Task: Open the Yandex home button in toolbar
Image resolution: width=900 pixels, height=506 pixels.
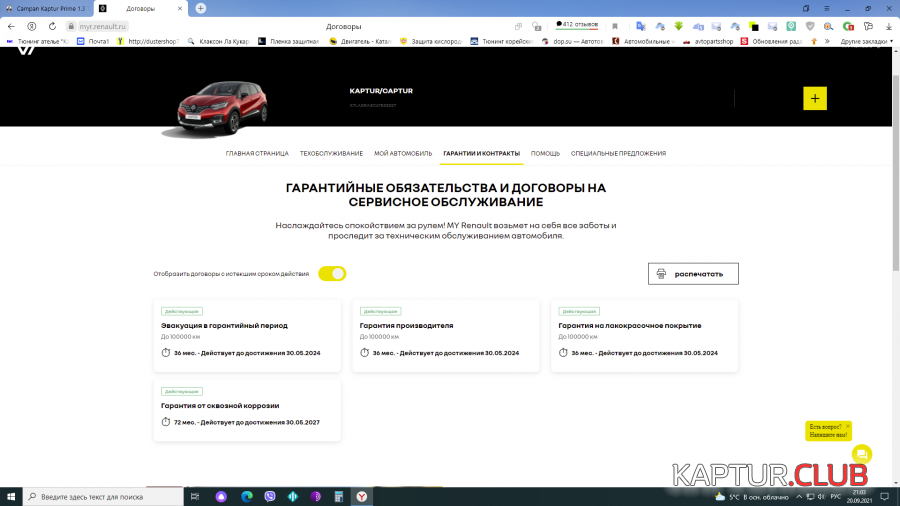Action: (32, 26)
